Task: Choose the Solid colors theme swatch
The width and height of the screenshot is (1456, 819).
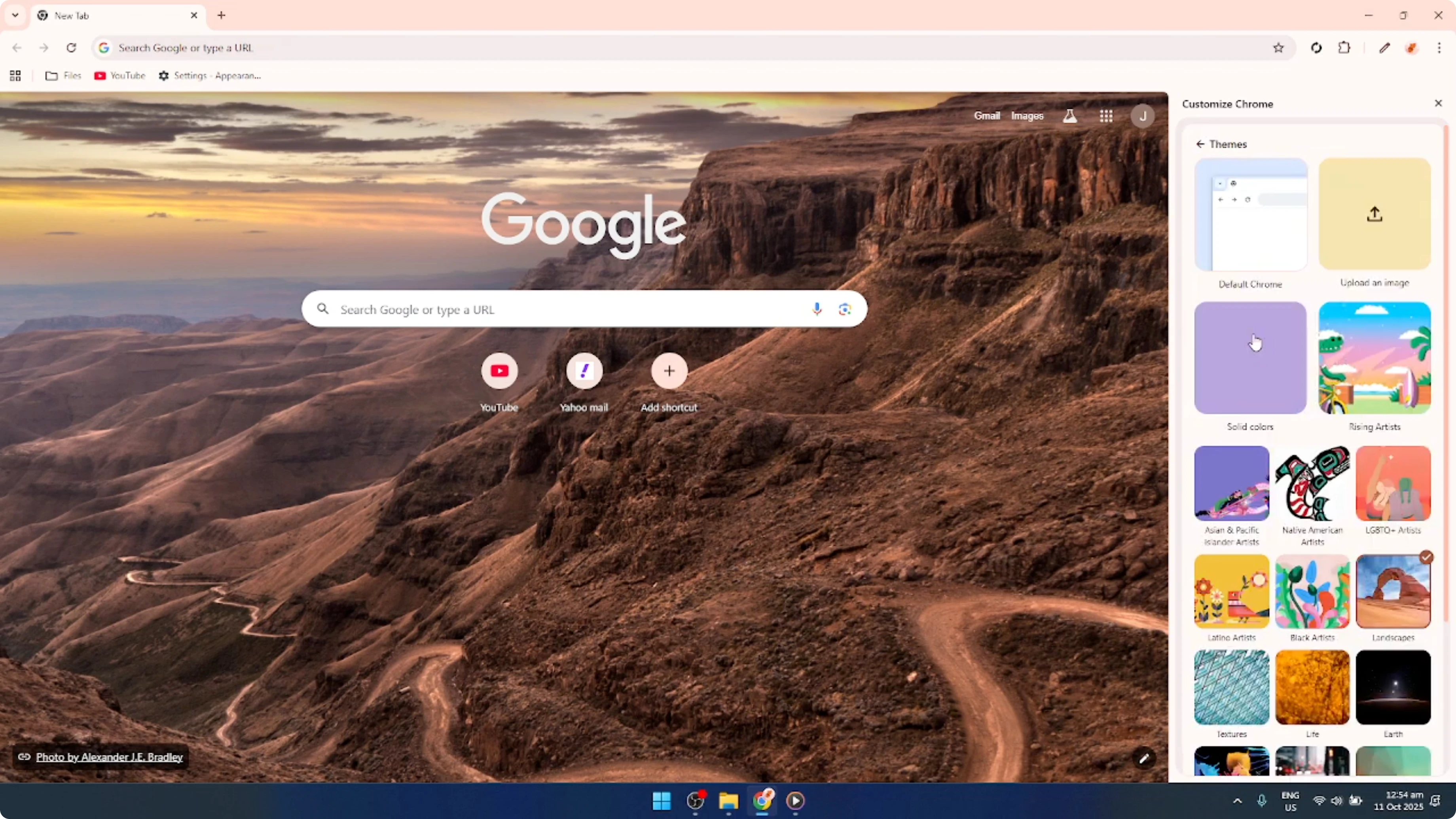Action: pos(1250,357)
